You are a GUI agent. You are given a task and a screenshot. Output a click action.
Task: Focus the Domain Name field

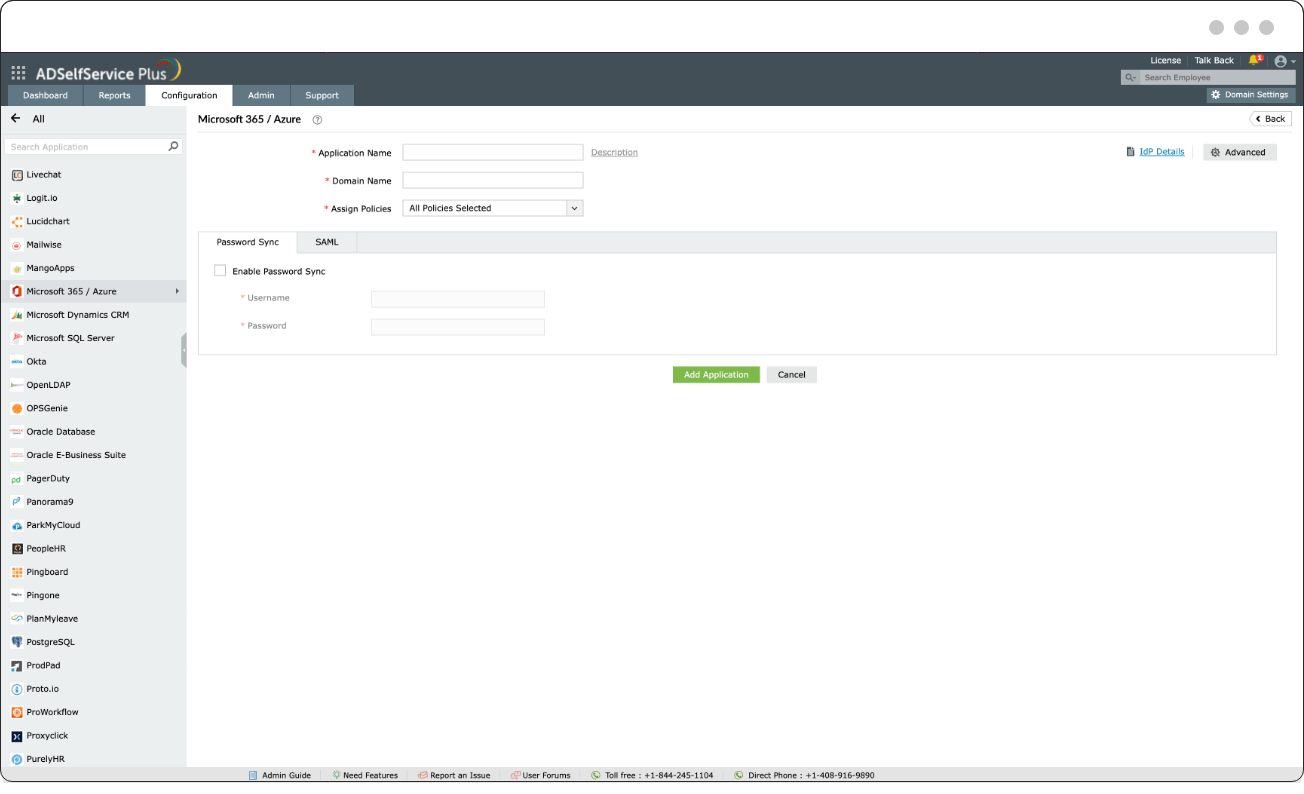493,180
